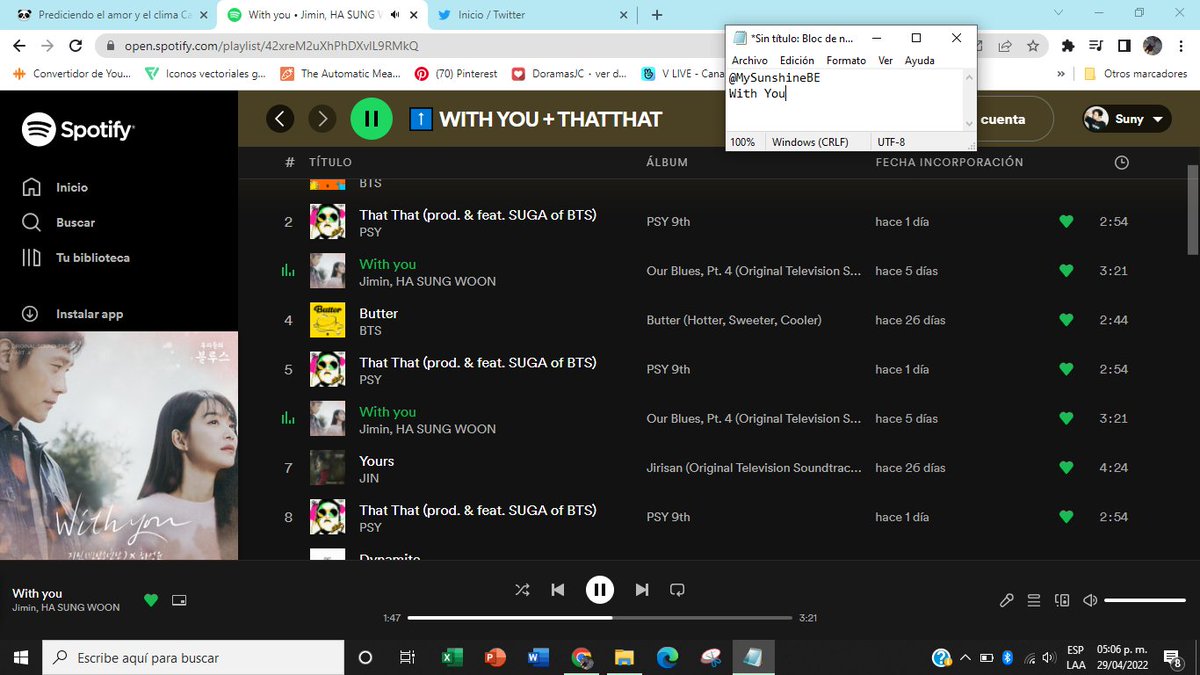Open Ayuda menu in Notepad
Viewport: 1200px width, 675px height.
point(919,60)
